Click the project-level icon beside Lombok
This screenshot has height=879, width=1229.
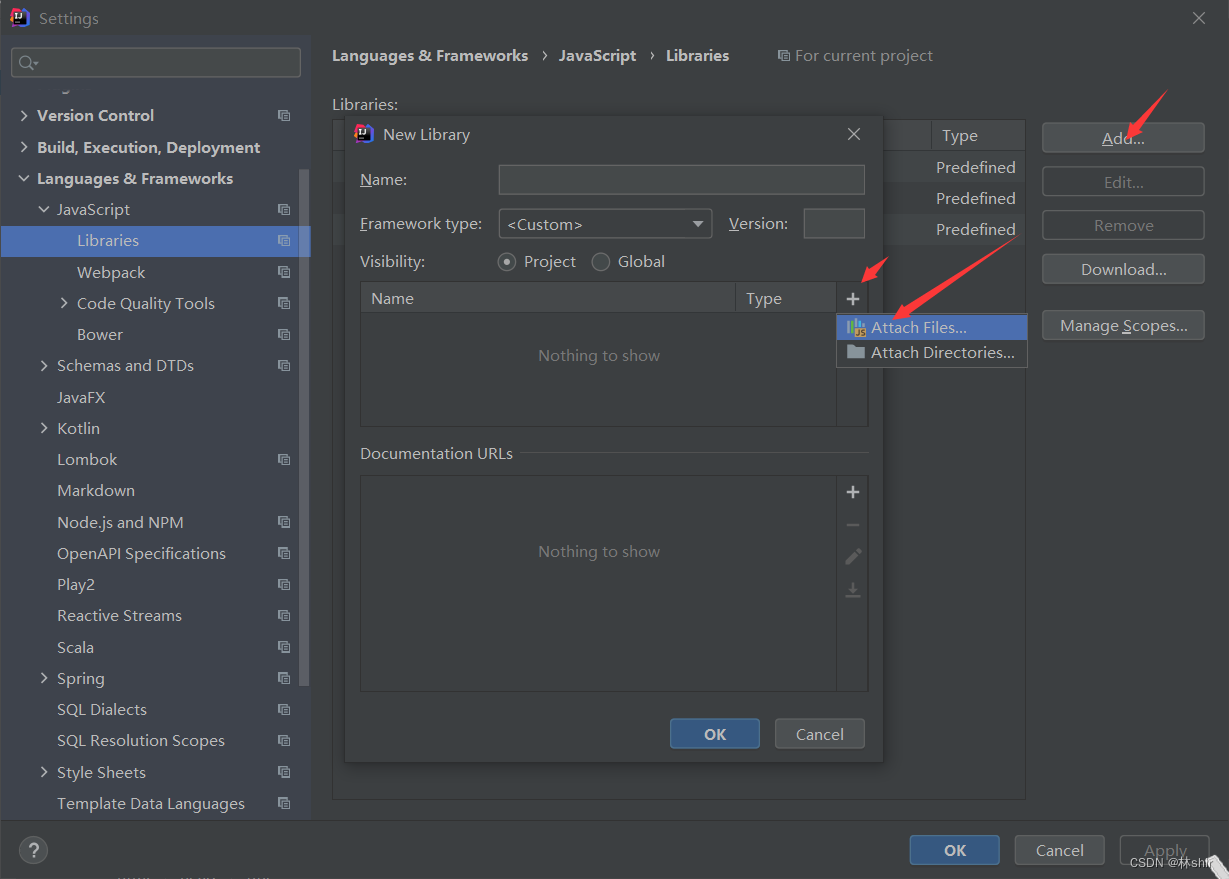tap(284, 460)
